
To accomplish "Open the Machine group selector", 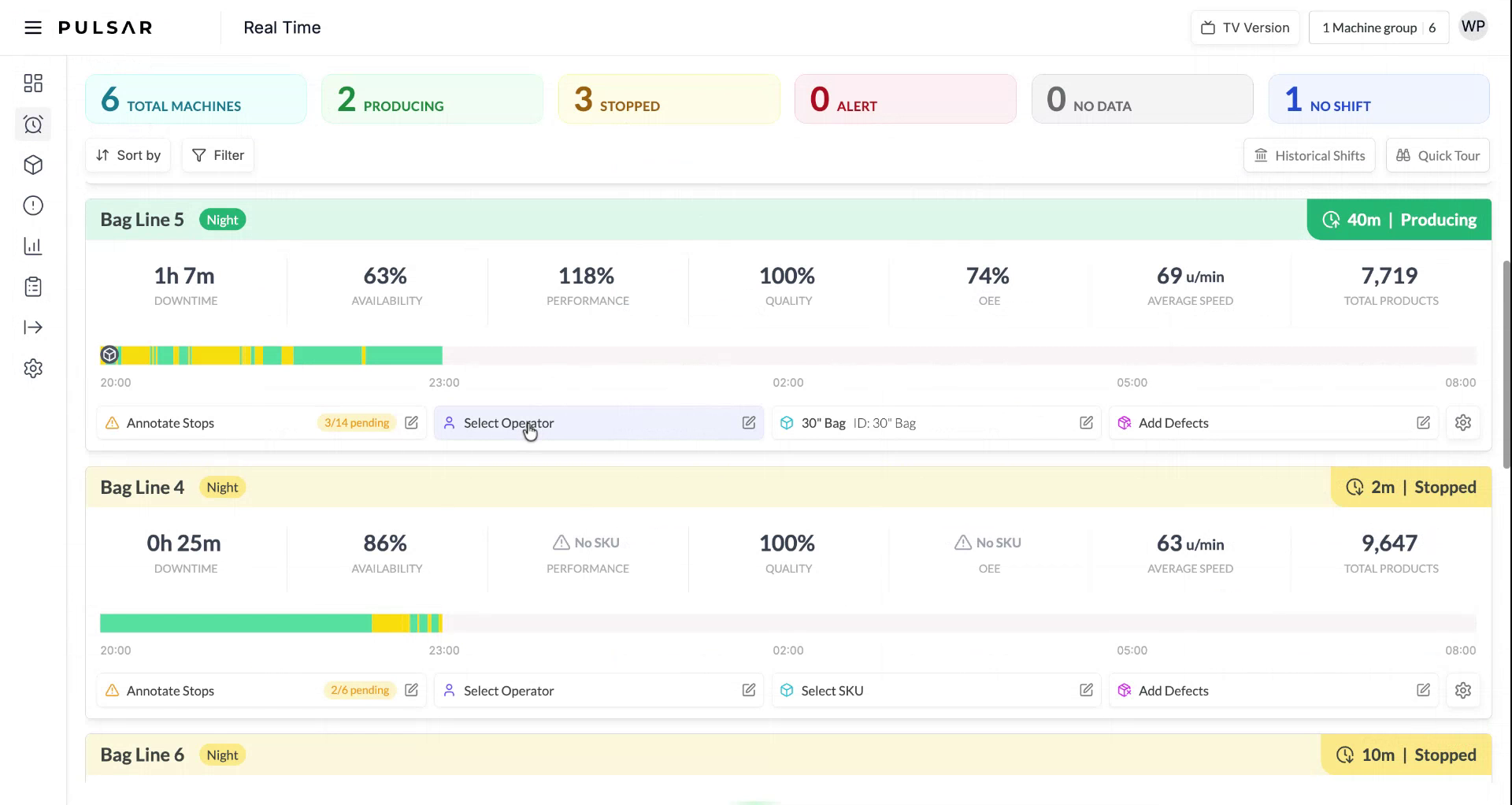I will click(1378, 28).
